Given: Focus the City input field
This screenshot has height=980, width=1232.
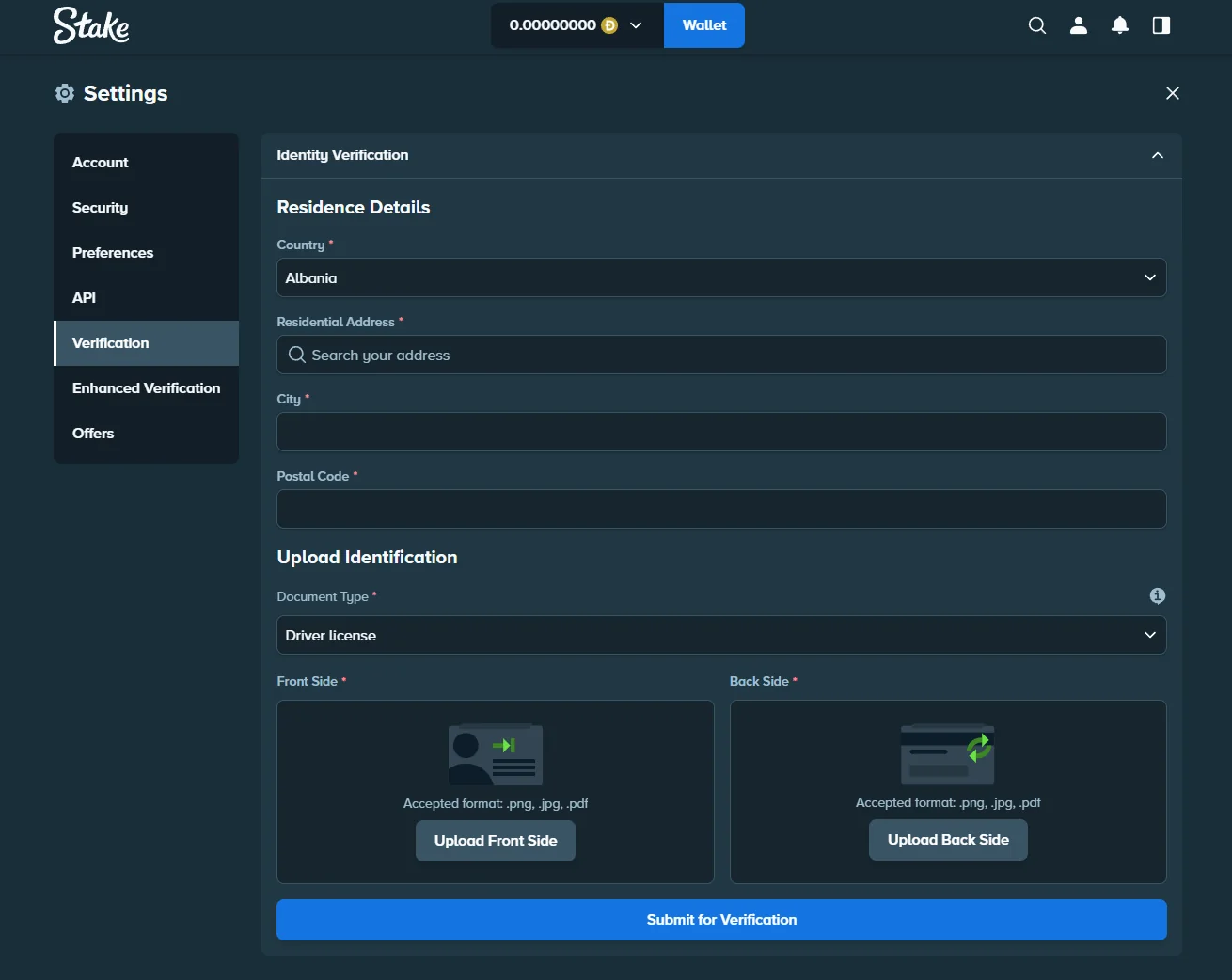Looking at the screenshot, I should (721, 432).
